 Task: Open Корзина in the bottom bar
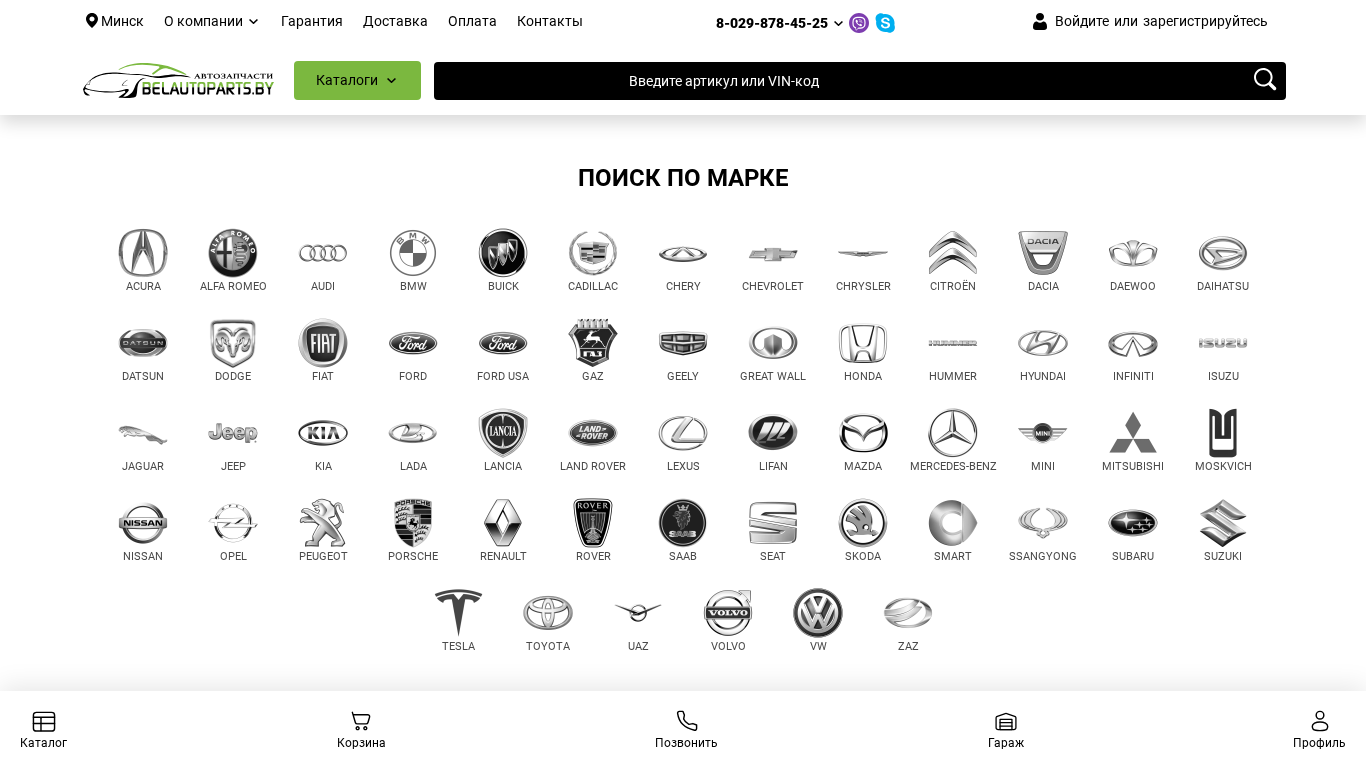click(361, 730)
